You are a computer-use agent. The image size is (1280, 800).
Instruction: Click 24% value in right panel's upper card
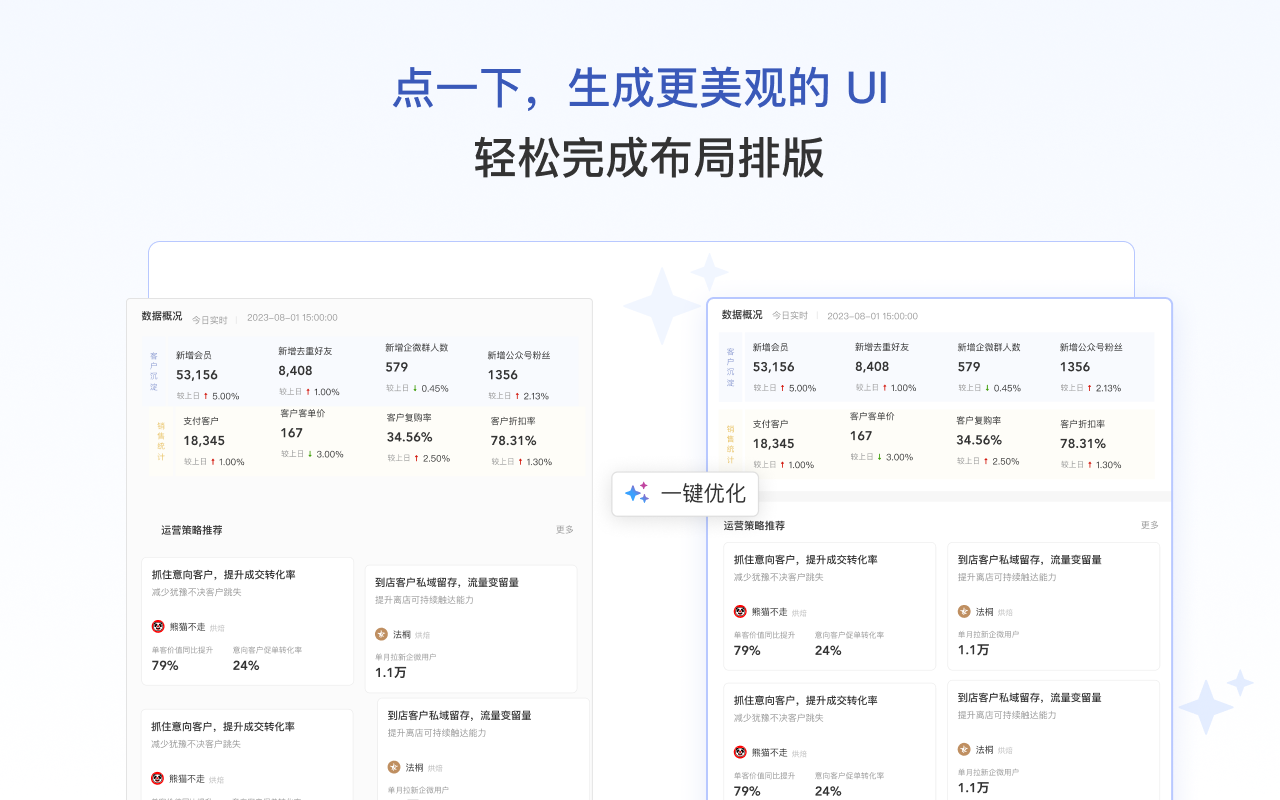click(x=828, y=651)
